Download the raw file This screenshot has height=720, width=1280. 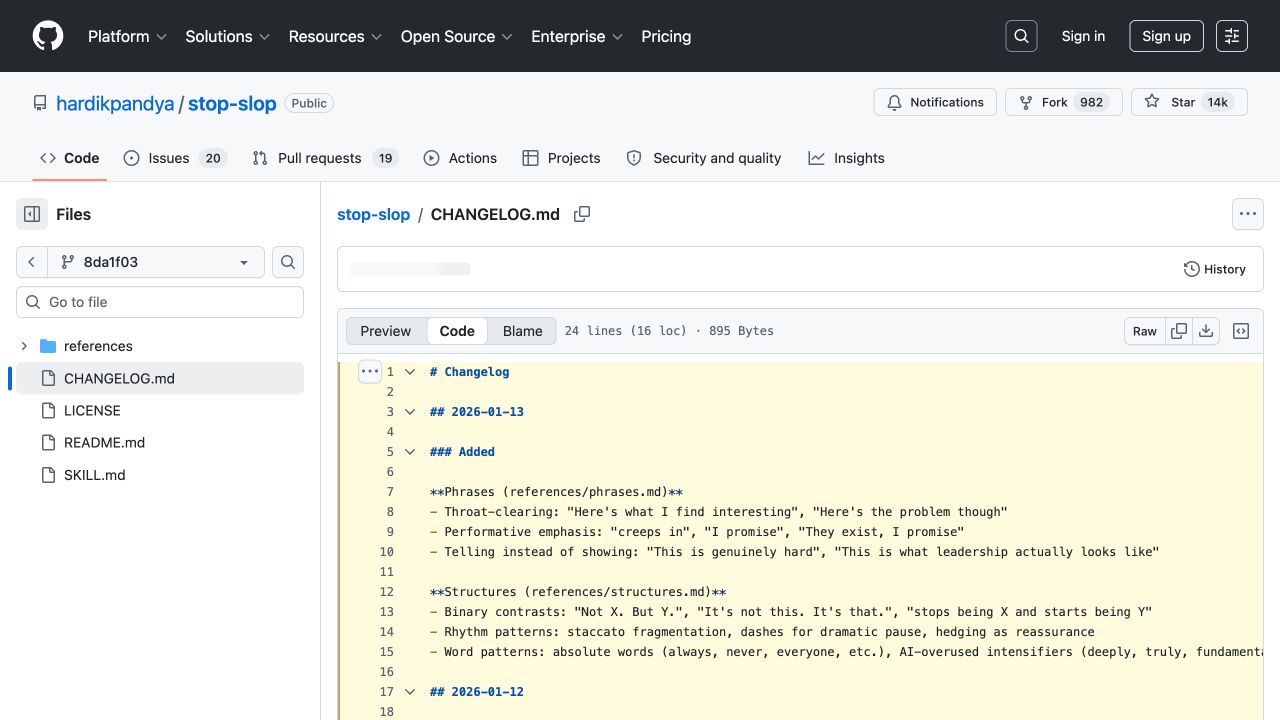(x=1206, y=331)
